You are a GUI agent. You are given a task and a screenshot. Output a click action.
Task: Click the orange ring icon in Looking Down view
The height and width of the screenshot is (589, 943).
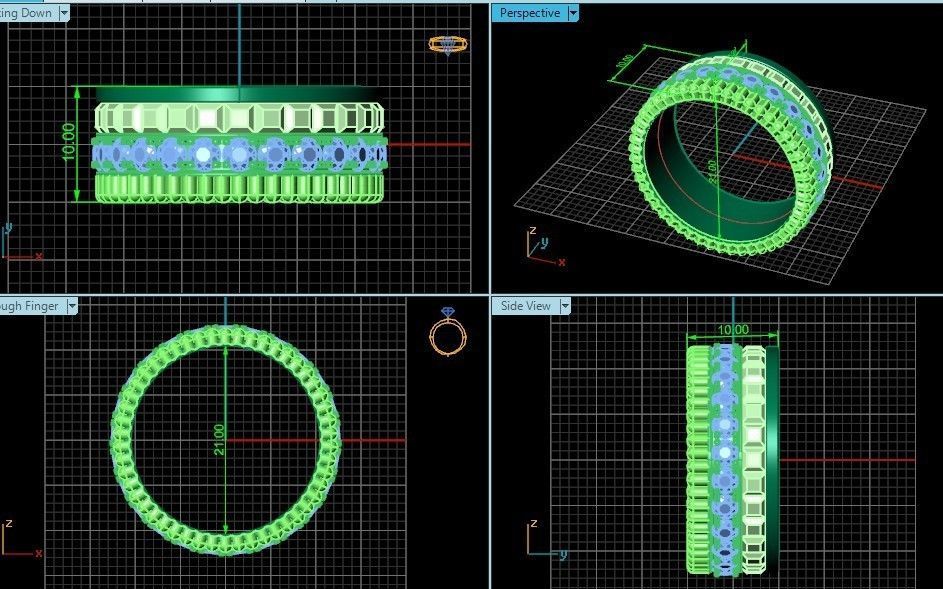click(448, 45)
